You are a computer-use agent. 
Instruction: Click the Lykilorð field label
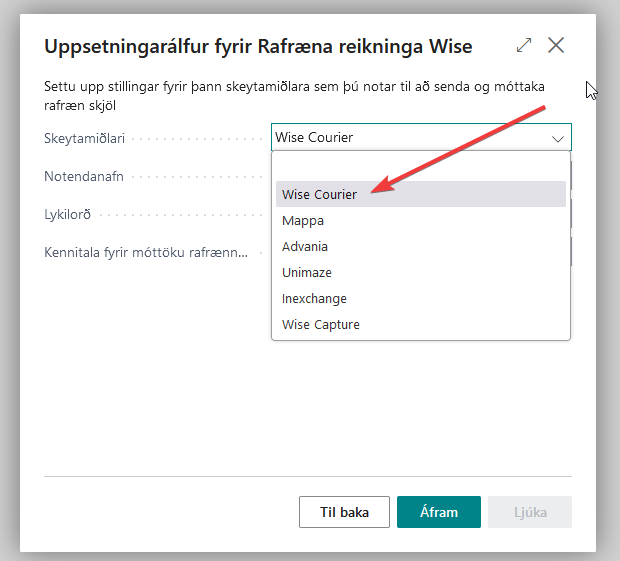click(x=69, y=214)
